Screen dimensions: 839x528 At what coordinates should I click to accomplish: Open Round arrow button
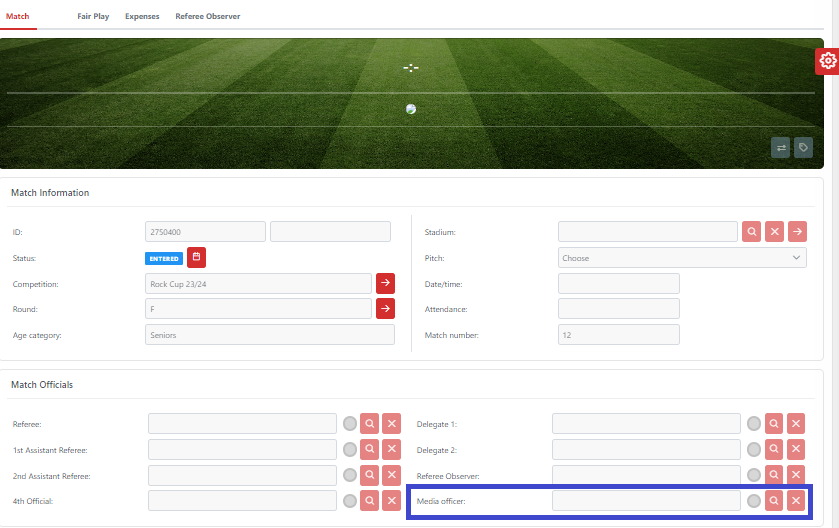coord(385,309)
